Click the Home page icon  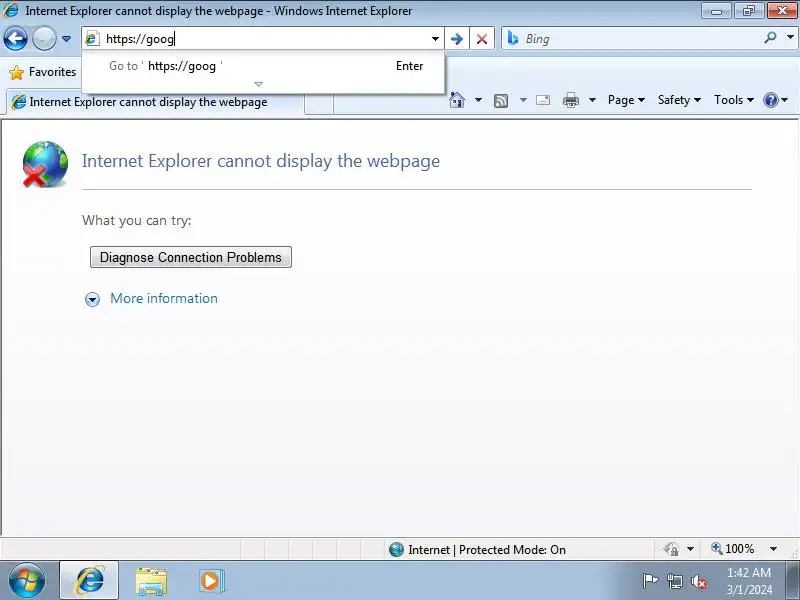click(457, 100)
